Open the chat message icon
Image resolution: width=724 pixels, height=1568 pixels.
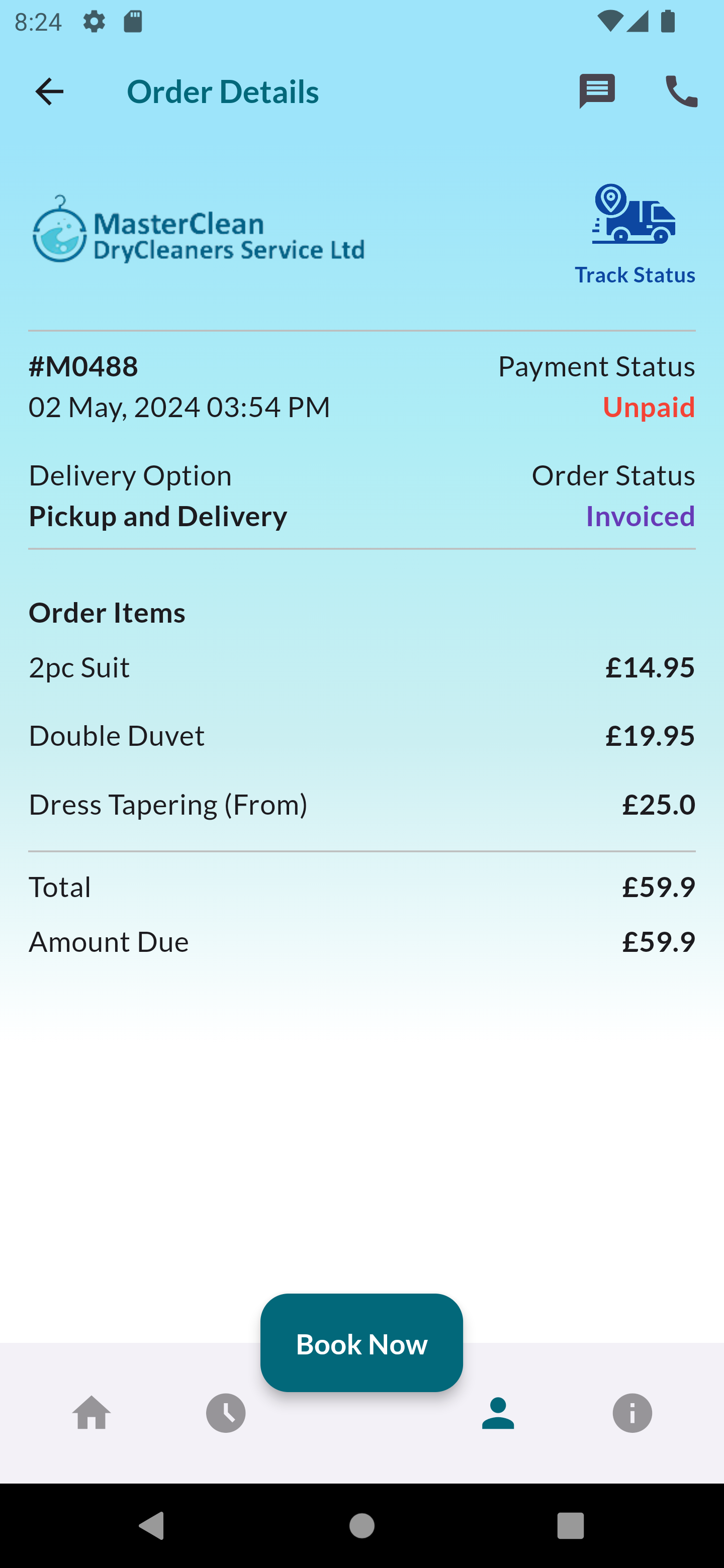(x=597, y=92)
